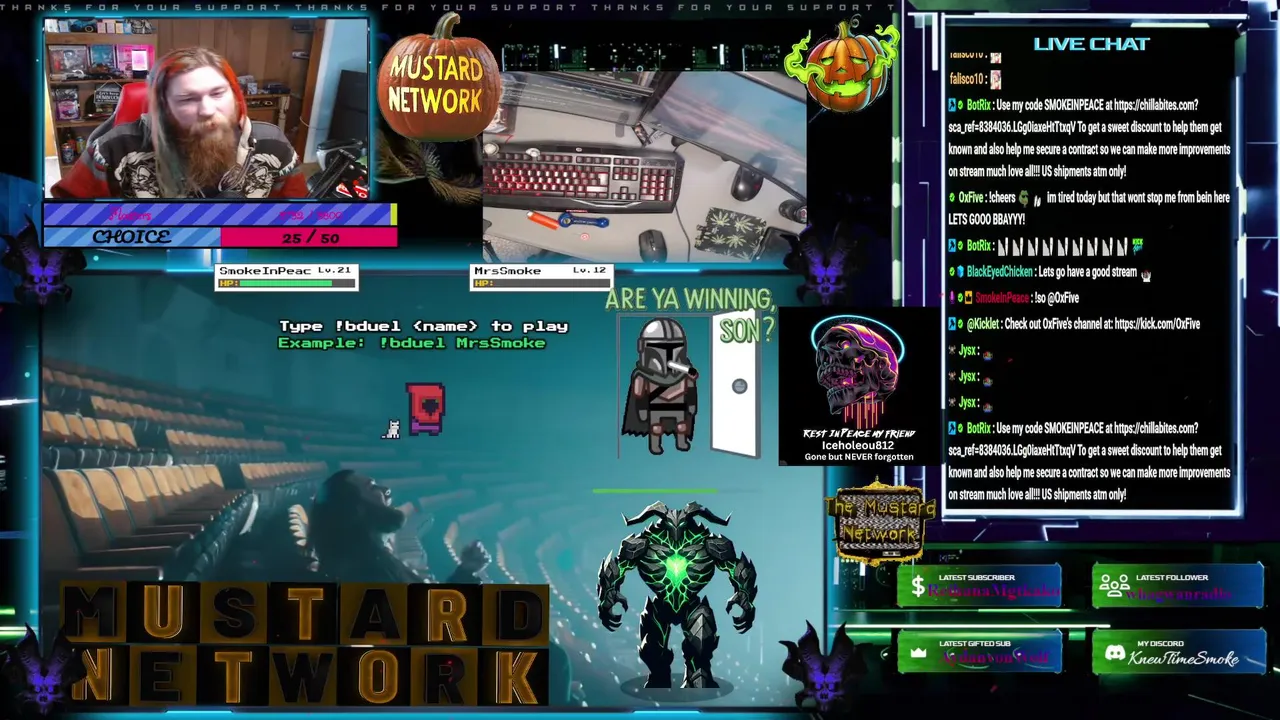1280x720 pixels.
Task: Click the CHOICE label
Action: coord(131,237)
